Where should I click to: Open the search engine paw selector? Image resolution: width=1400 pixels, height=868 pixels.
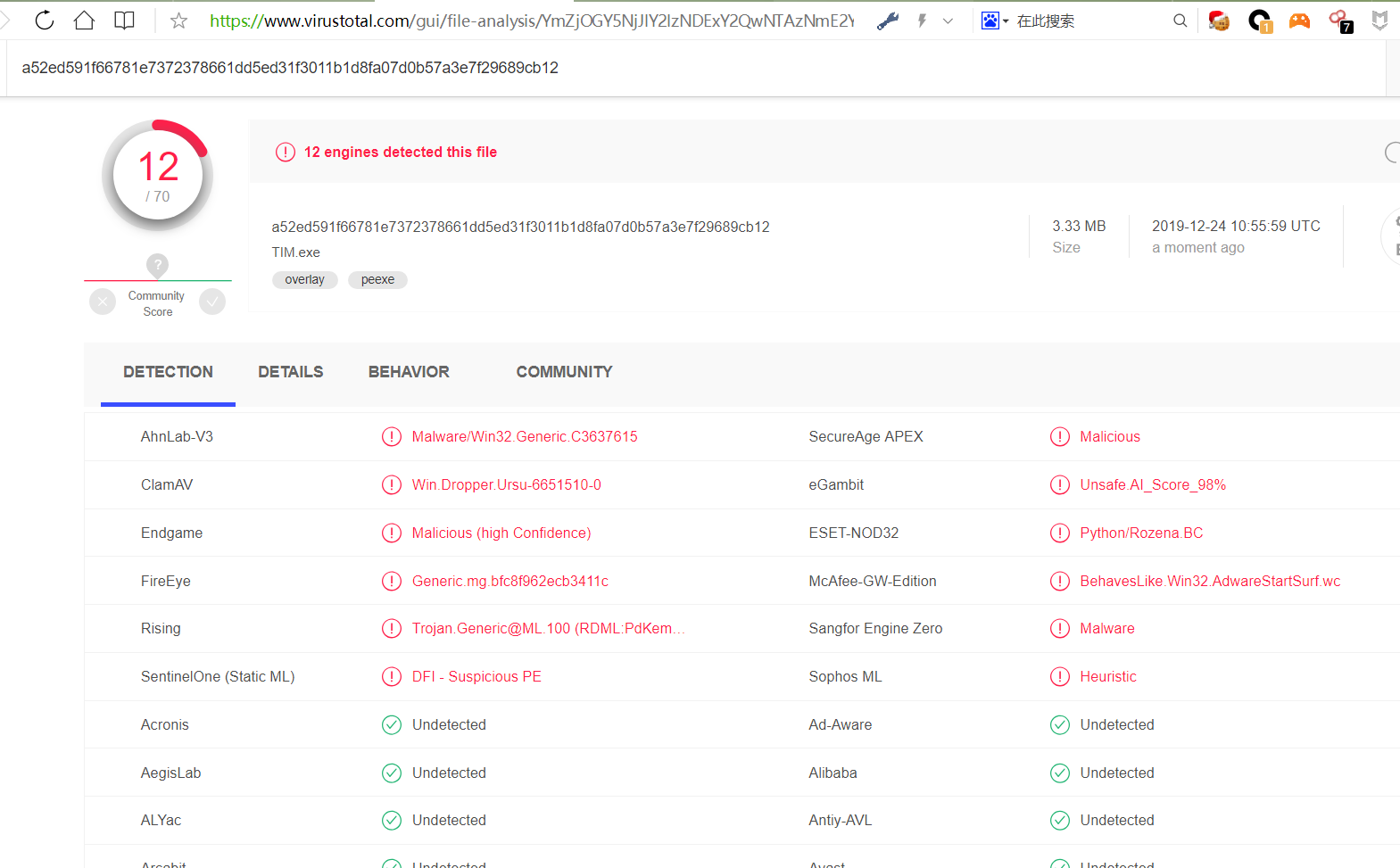[994, 21]
